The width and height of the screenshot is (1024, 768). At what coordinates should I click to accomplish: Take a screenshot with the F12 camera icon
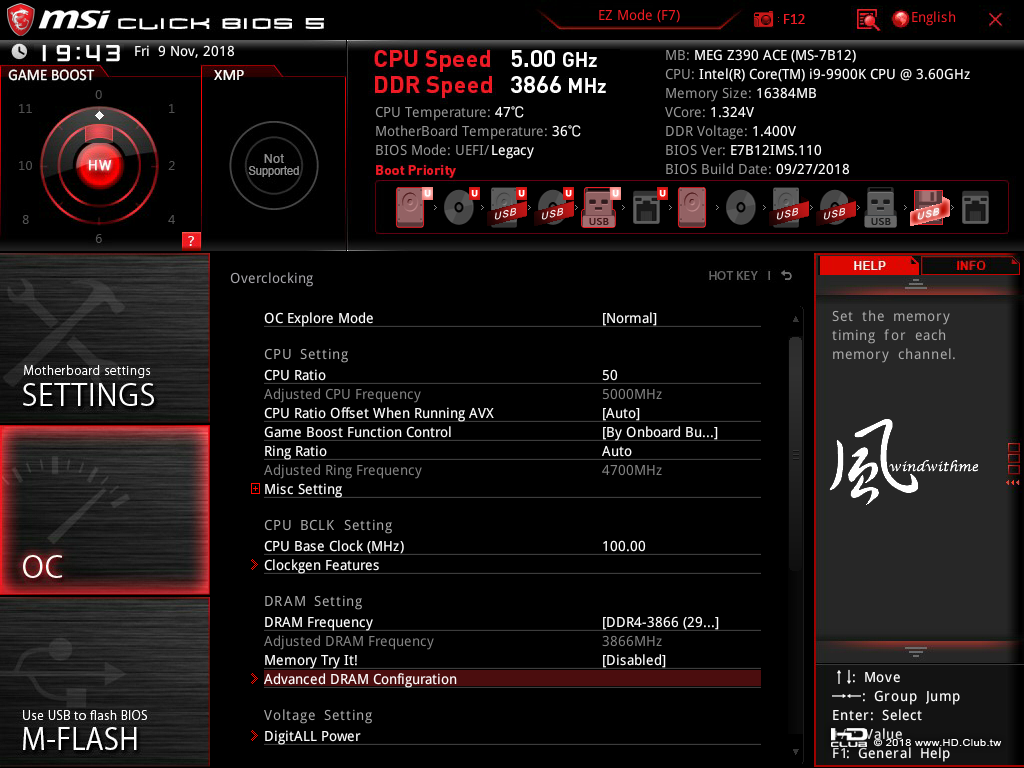[x=763, y=19]
